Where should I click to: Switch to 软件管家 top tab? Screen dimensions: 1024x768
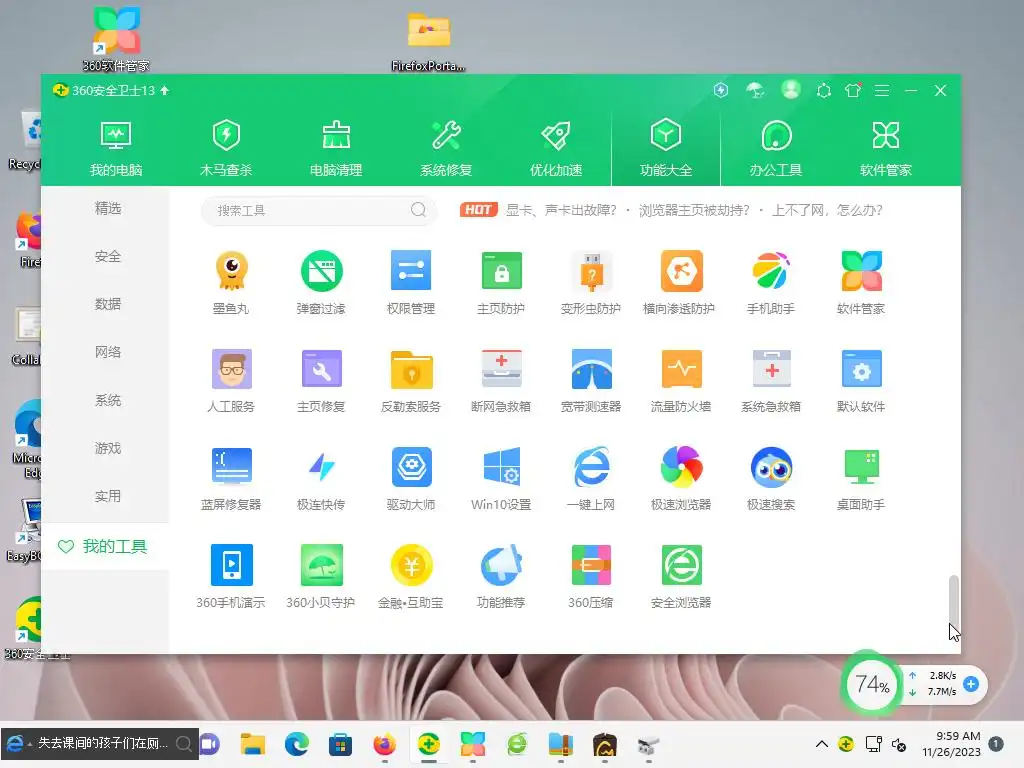[x=886, y=149]
